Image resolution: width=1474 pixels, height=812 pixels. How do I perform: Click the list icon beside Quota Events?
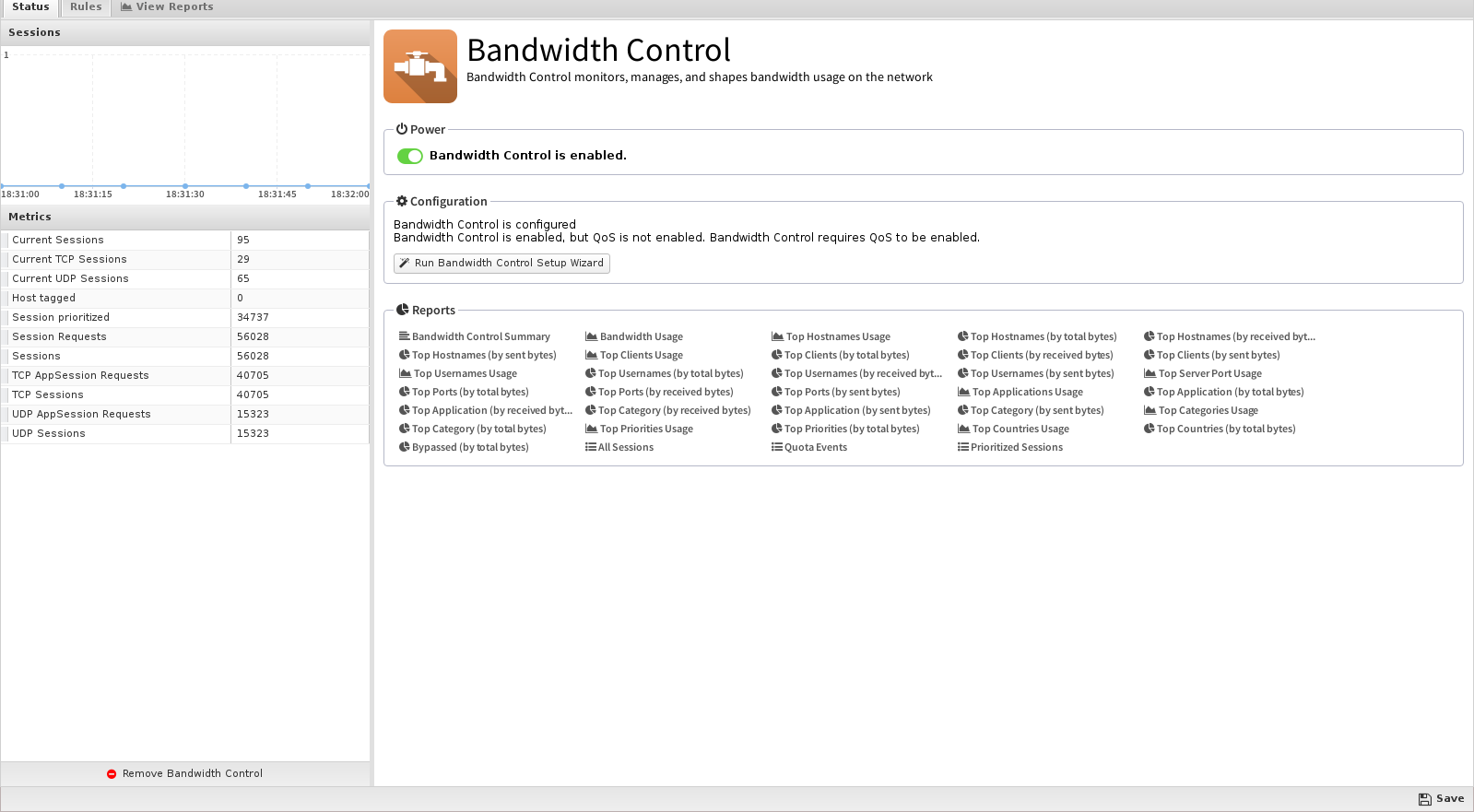click(776, 447)
